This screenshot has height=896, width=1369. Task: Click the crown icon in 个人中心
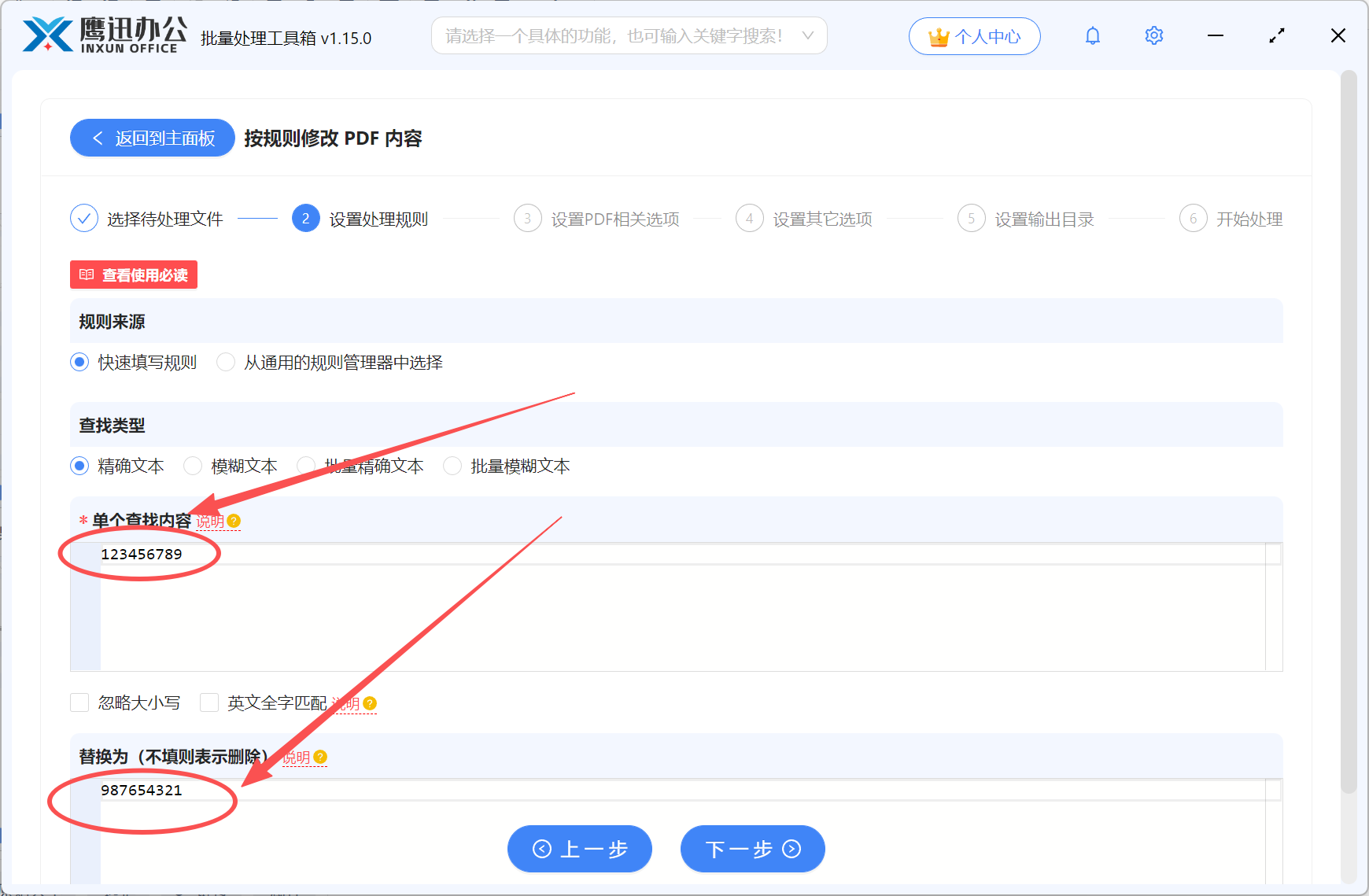point(939,35)
